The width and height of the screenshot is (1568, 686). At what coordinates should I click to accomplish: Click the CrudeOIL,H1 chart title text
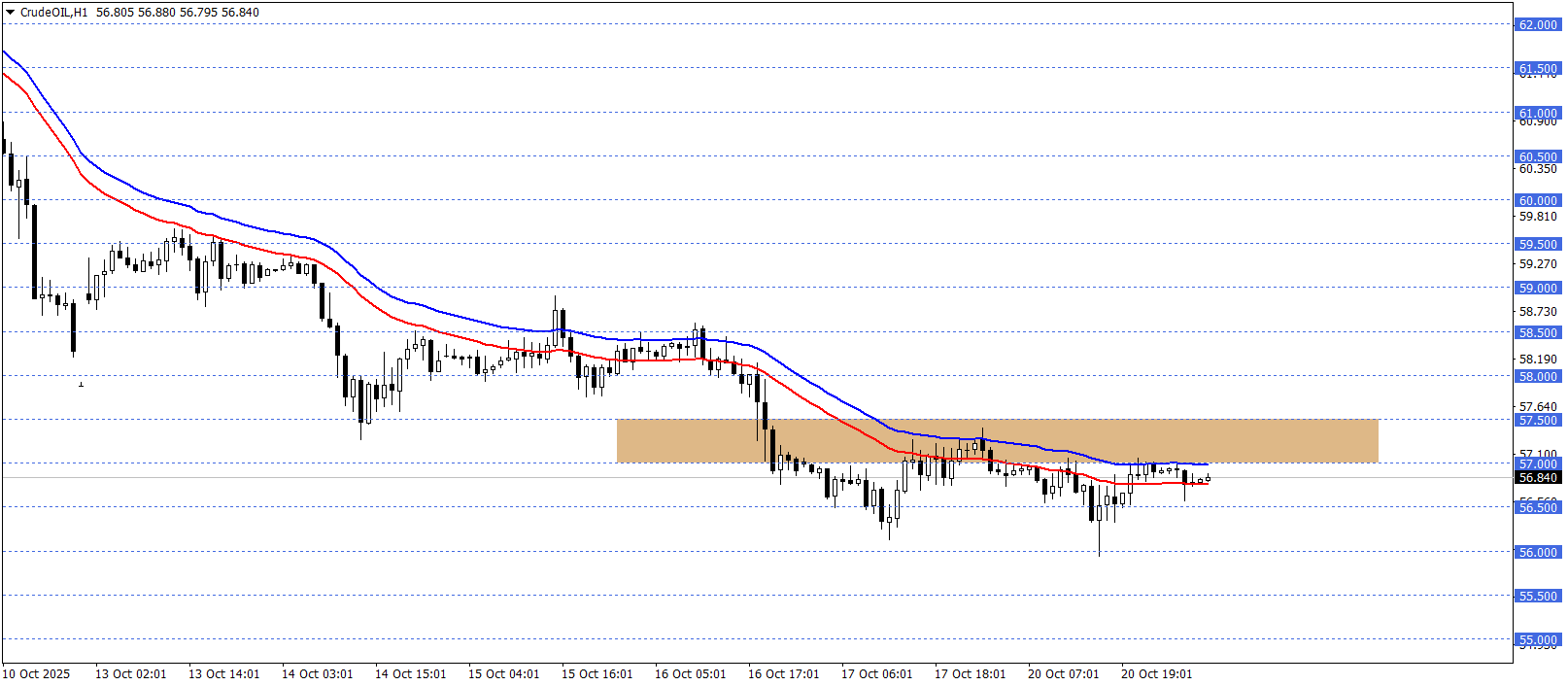pyautogui.click(x=54, y=13)
